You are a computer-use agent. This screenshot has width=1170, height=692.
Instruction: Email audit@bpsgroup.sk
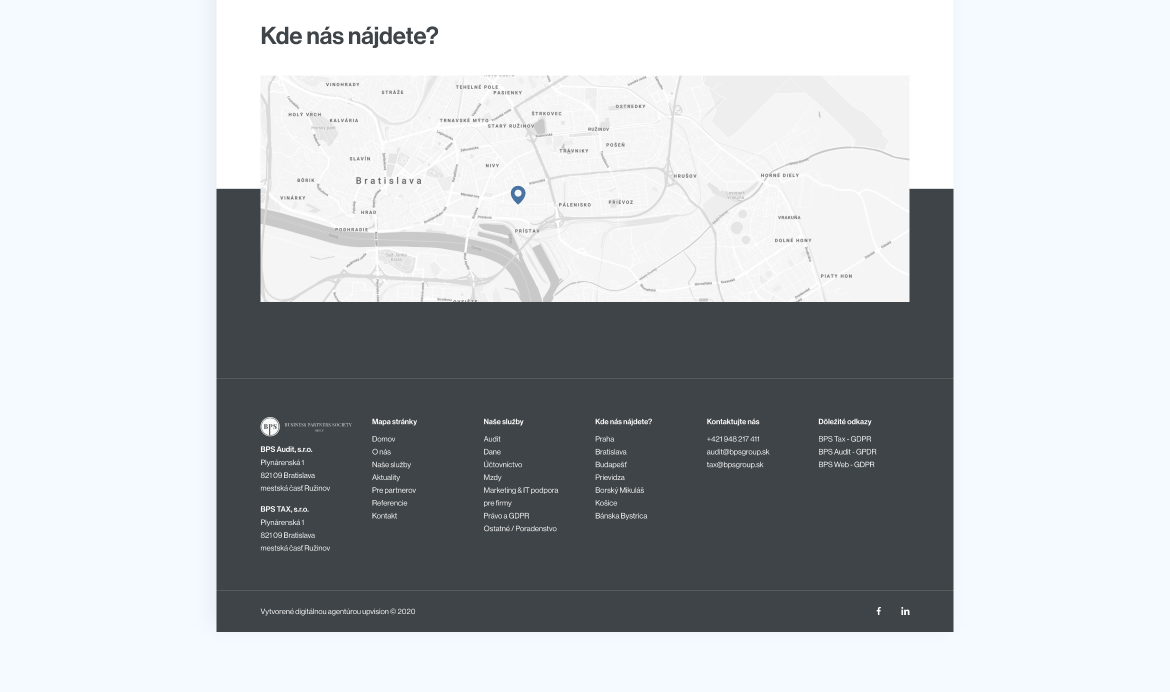[738, 452]
